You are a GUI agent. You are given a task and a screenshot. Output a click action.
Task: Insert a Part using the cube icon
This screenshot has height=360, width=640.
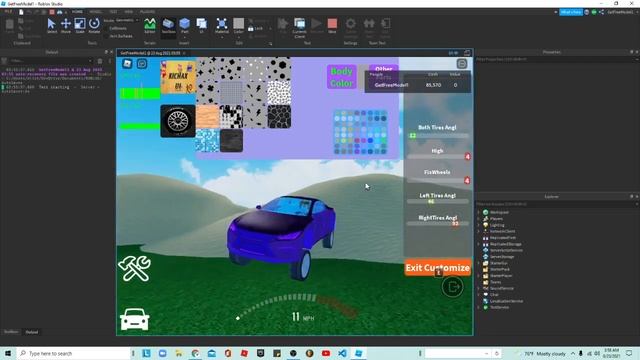184,25
